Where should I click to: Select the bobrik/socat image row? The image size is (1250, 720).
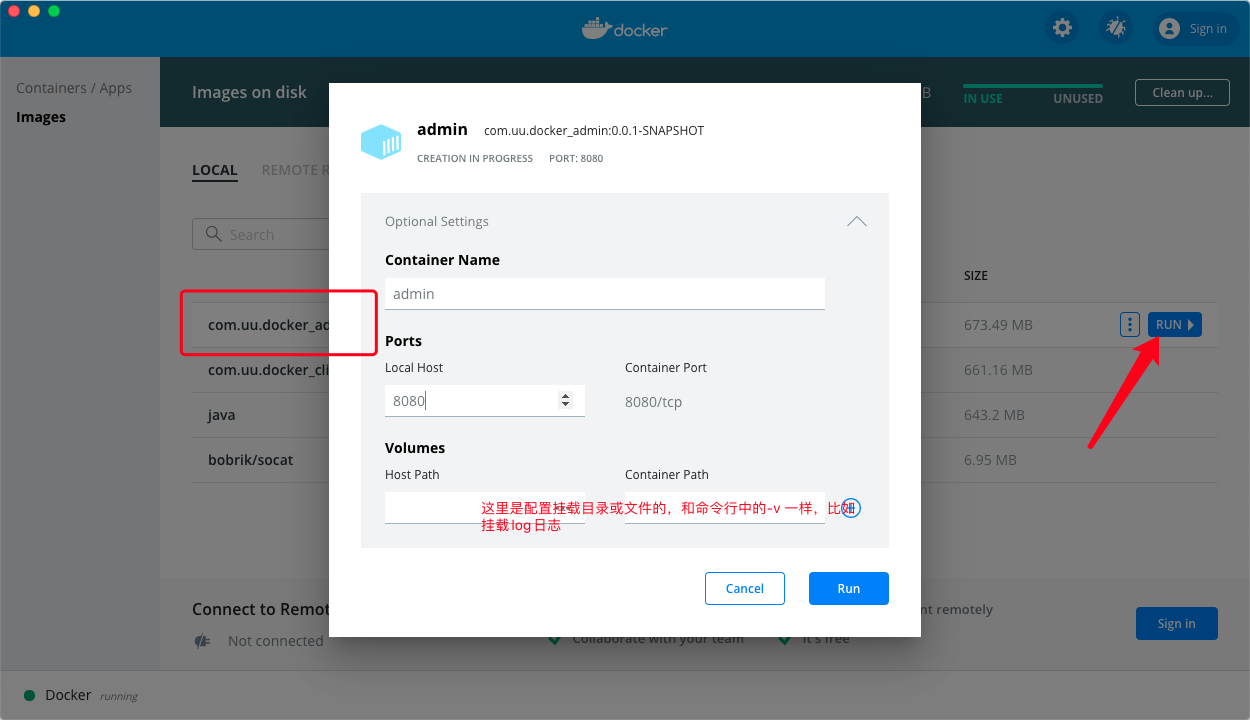pos(704,460)
